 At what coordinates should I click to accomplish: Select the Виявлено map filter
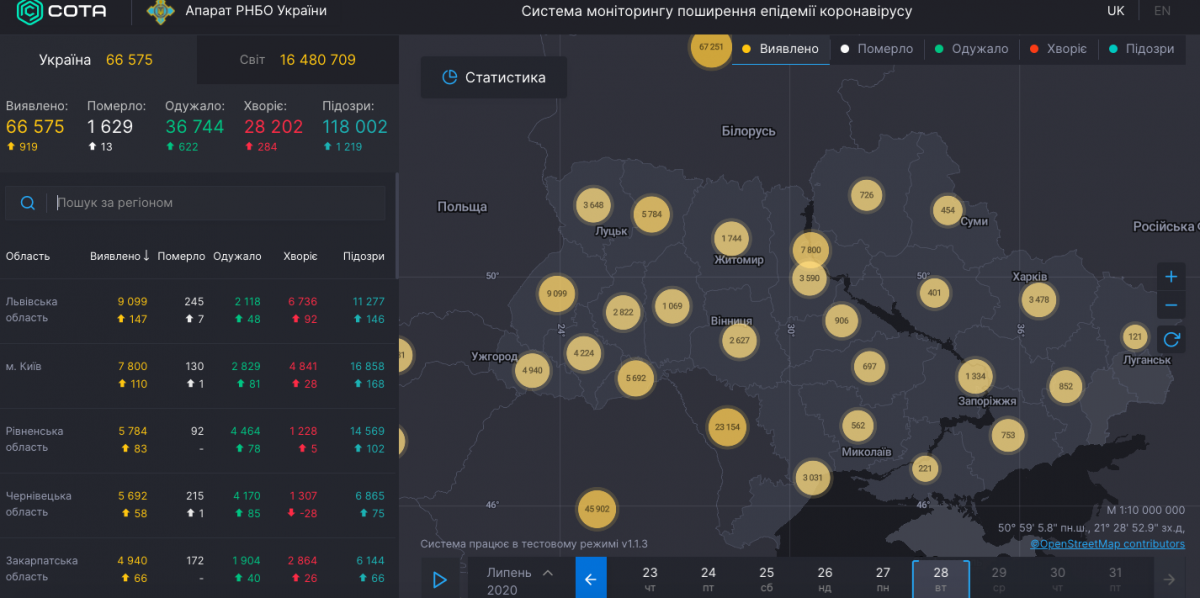point(780,49)
